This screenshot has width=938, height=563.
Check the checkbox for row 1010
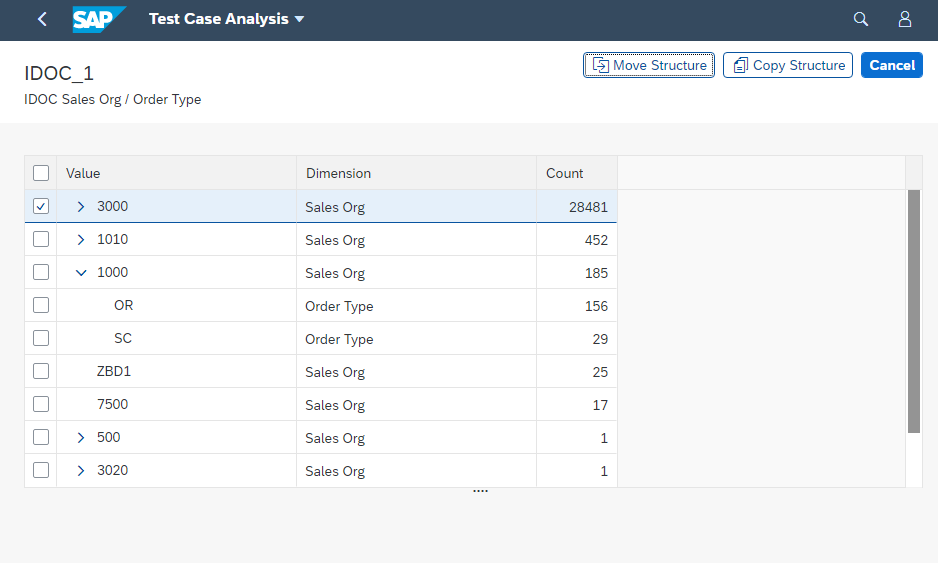pos(41,239)
